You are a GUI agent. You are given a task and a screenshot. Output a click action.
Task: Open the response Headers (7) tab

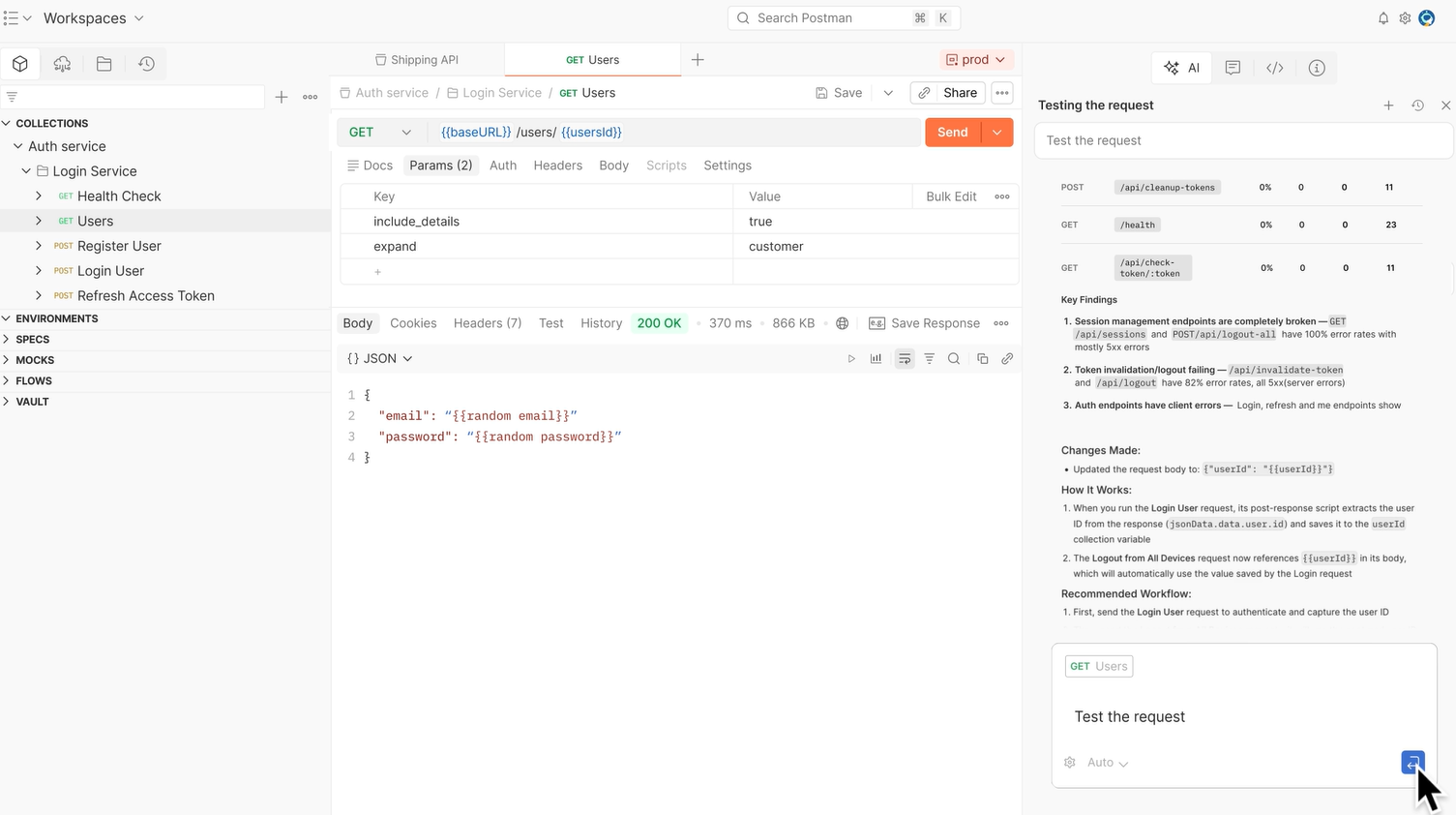click(x=488, y=323)
